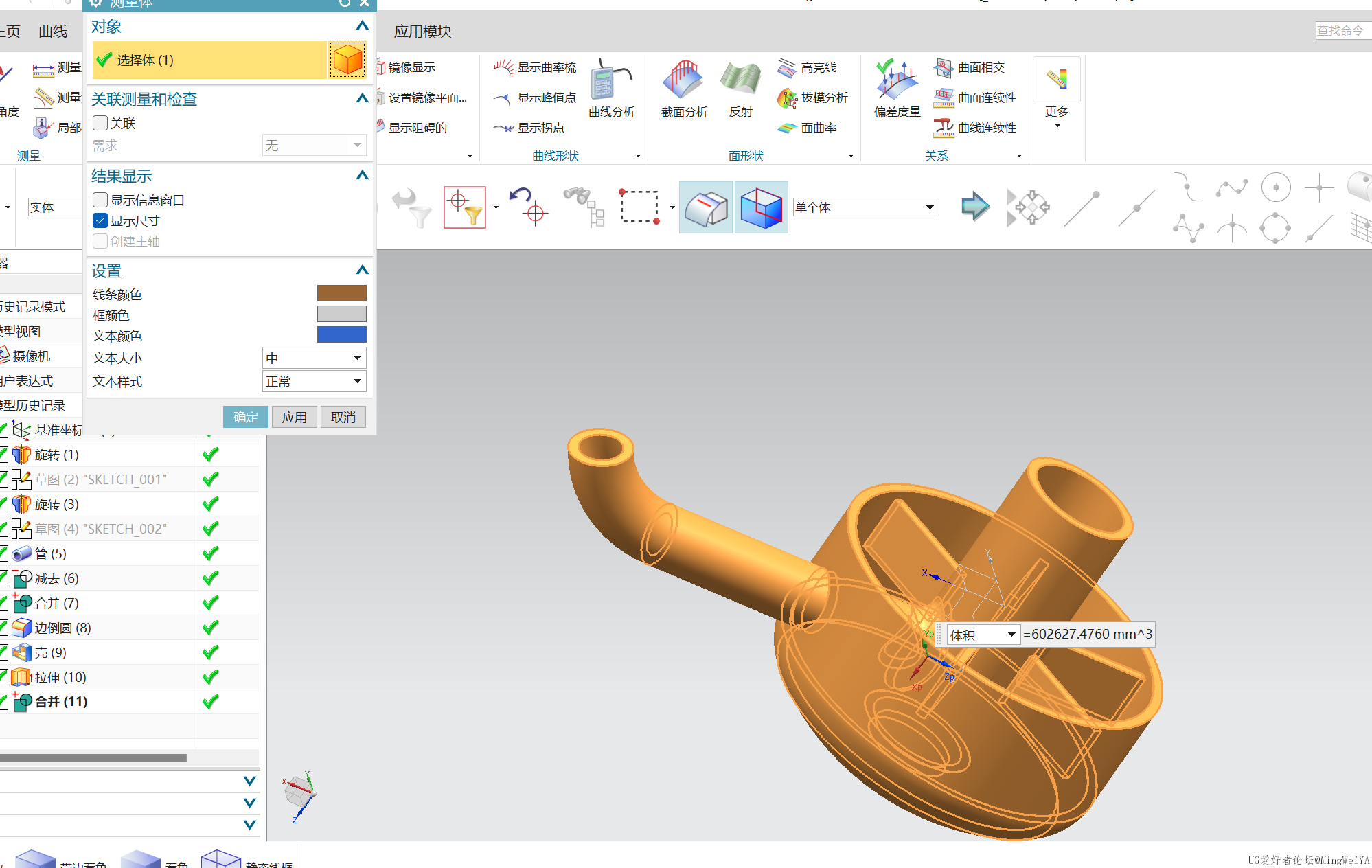Toggle checkbox for 减去 (6) feature
The width and height of the screenshot is (1372, 868).
pyautogui.click(x=3, y=578)
